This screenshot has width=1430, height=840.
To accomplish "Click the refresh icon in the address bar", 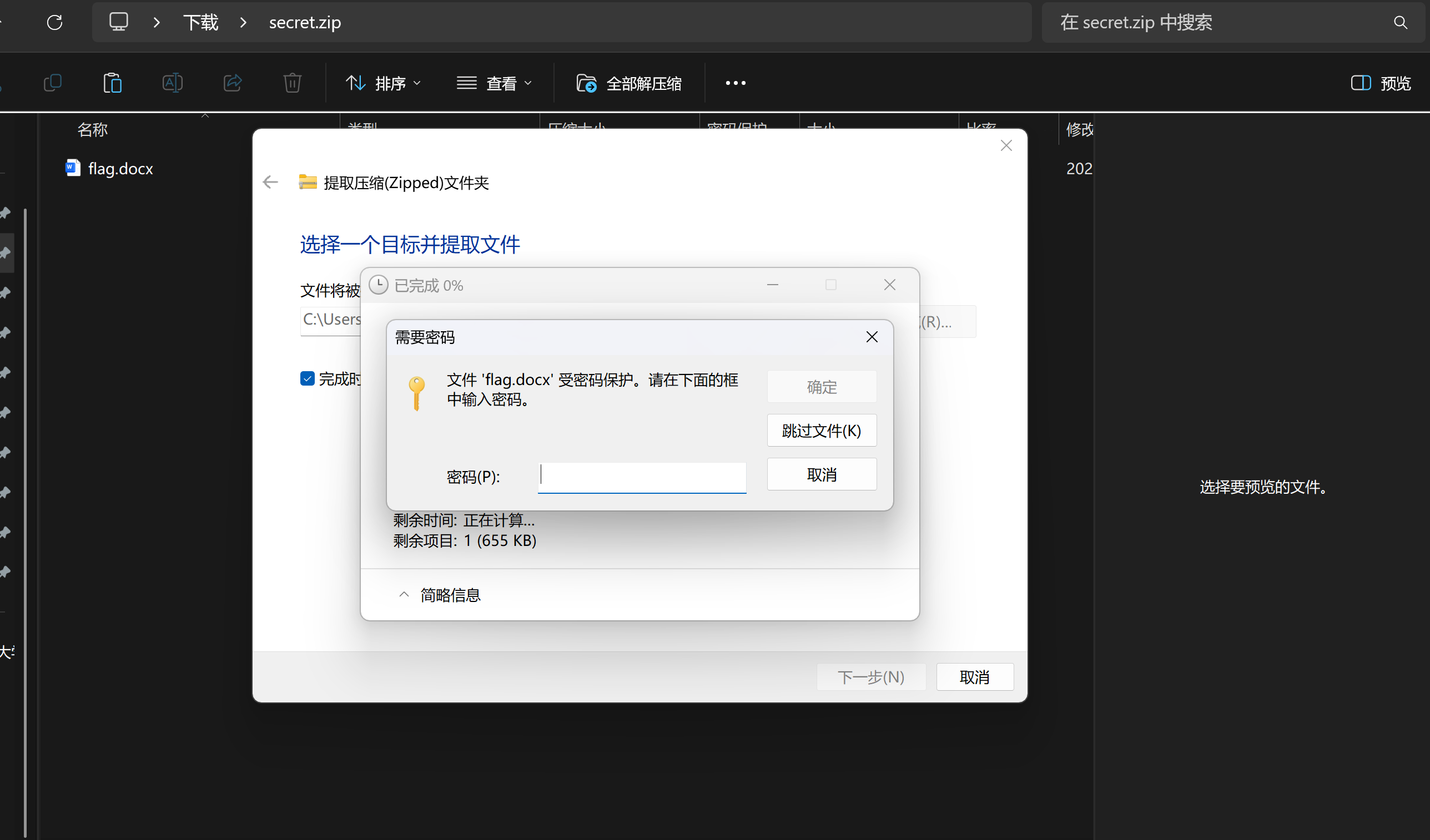I will coord(54,23).
